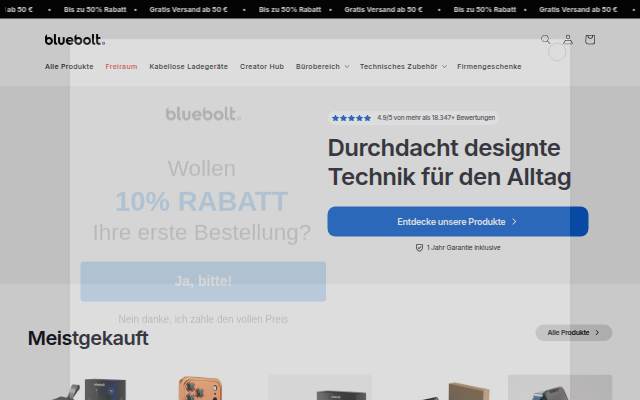The height and width of the screenshot is (400, 640).
Task: Click 4.9/5 von mehr als 18.347+ Bewertungen text
Action: (436, 118)
